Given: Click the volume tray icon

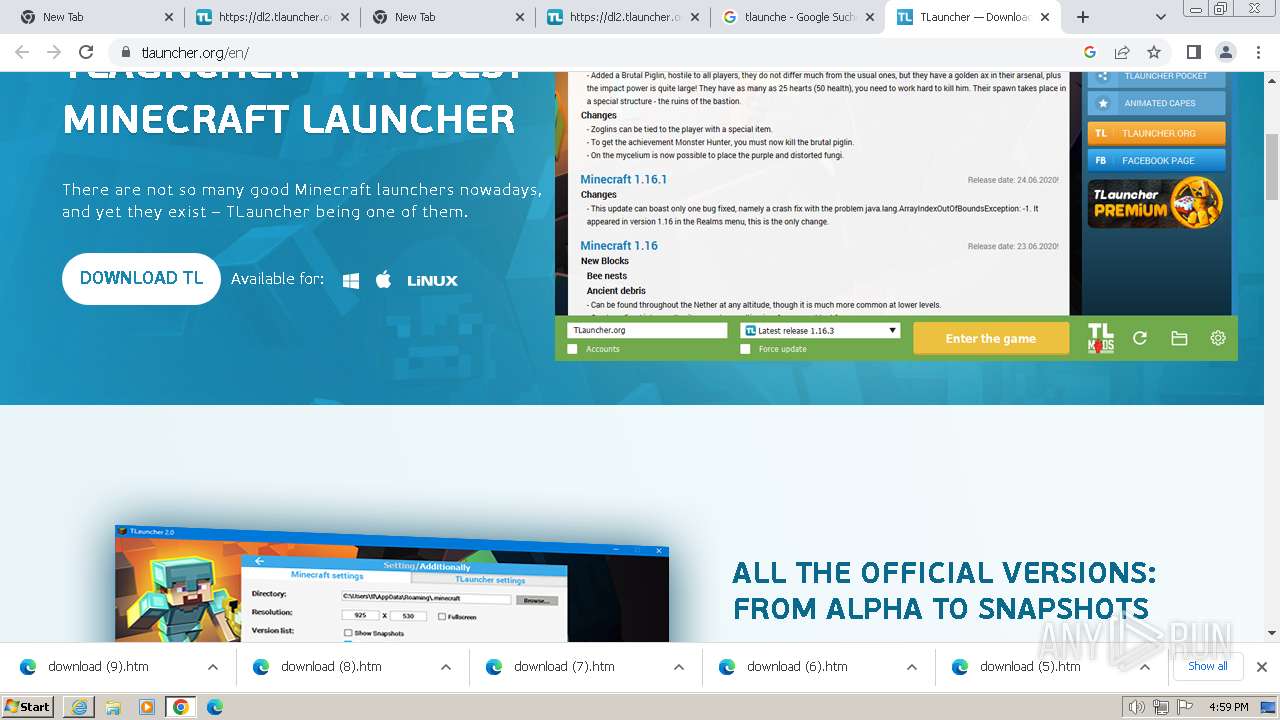Looking at the screenshot, I should tap(1138, 707).
